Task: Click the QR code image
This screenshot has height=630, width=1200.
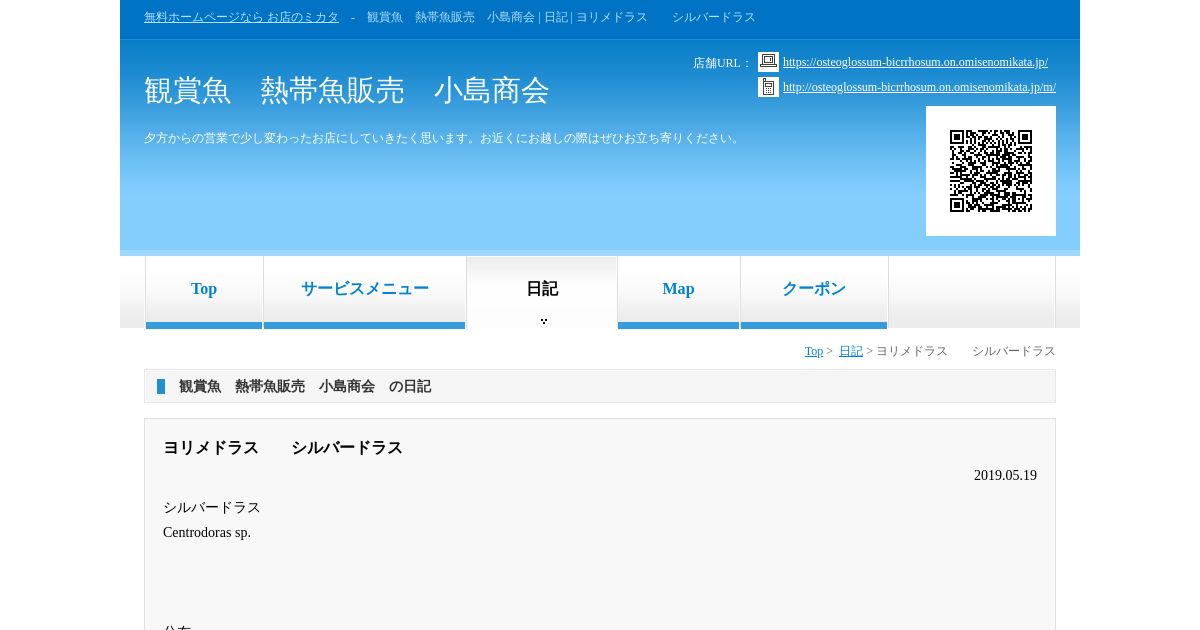Action: 991,171
